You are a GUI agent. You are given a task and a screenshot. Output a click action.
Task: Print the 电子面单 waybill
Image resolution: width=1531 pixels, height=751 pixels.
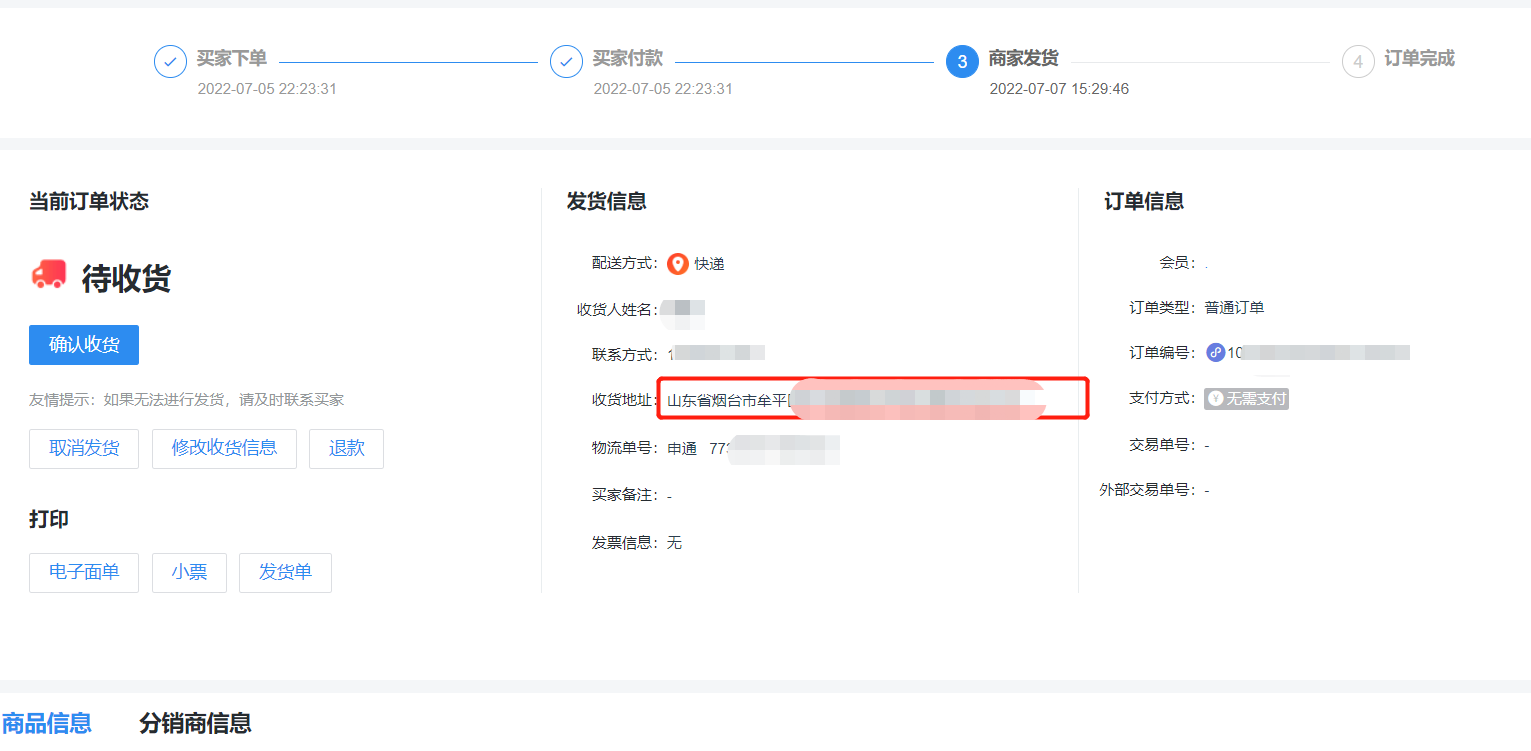[84, 573]
